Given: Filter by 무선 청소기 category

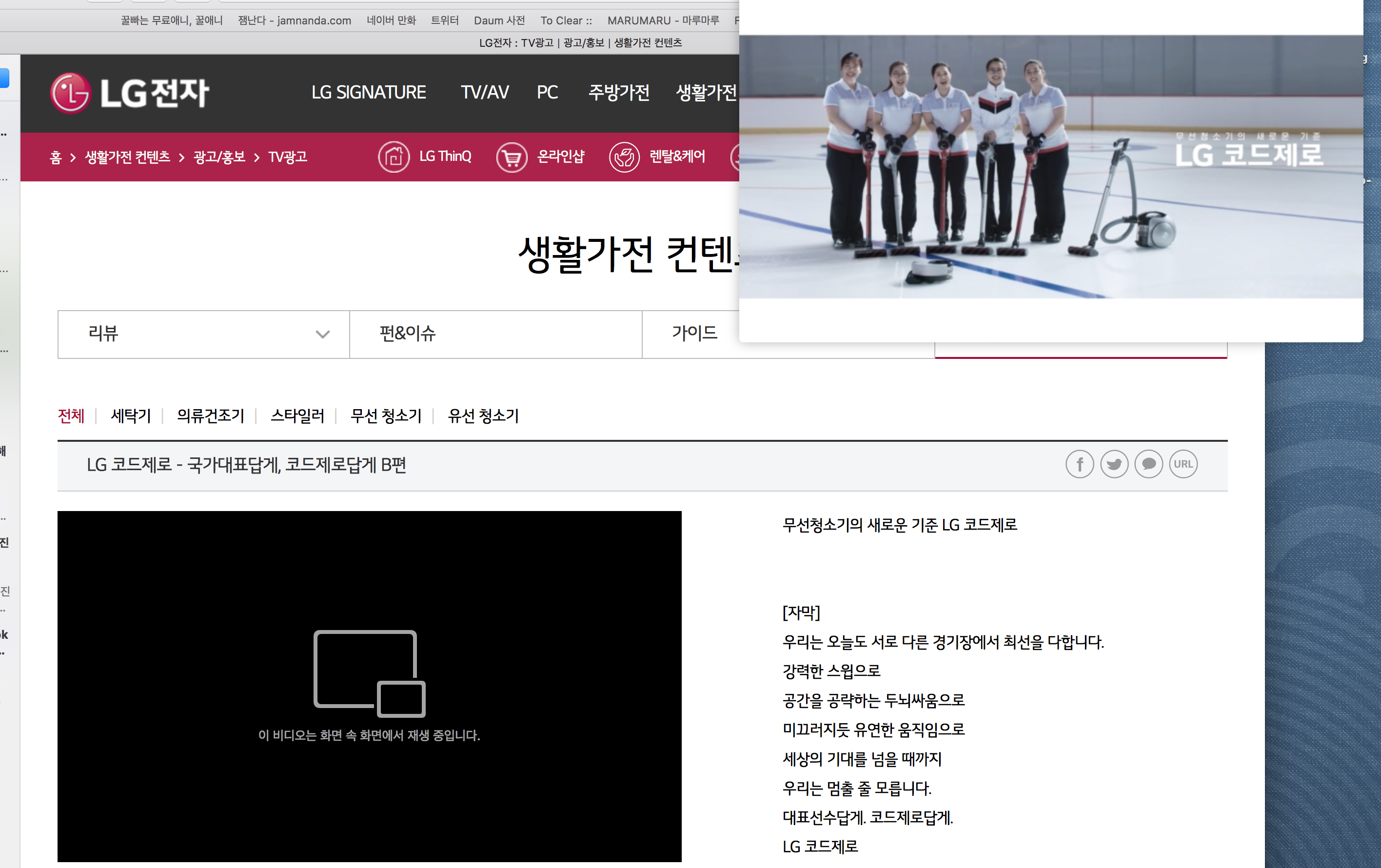Looking at the screenshot, I should tap(385, 415).
